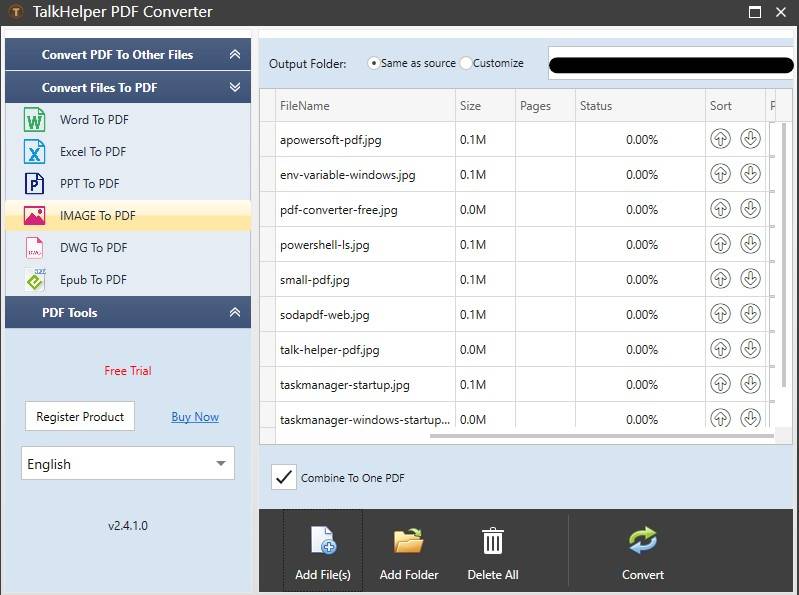The image size is (799, 595).
Task: Select Customize output folder option
Action: pos(466,63)
